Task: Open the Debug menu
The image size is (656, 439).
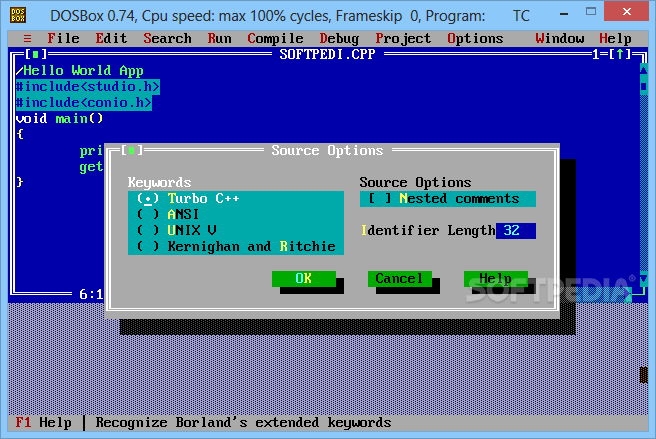Action: click(339, 39)
